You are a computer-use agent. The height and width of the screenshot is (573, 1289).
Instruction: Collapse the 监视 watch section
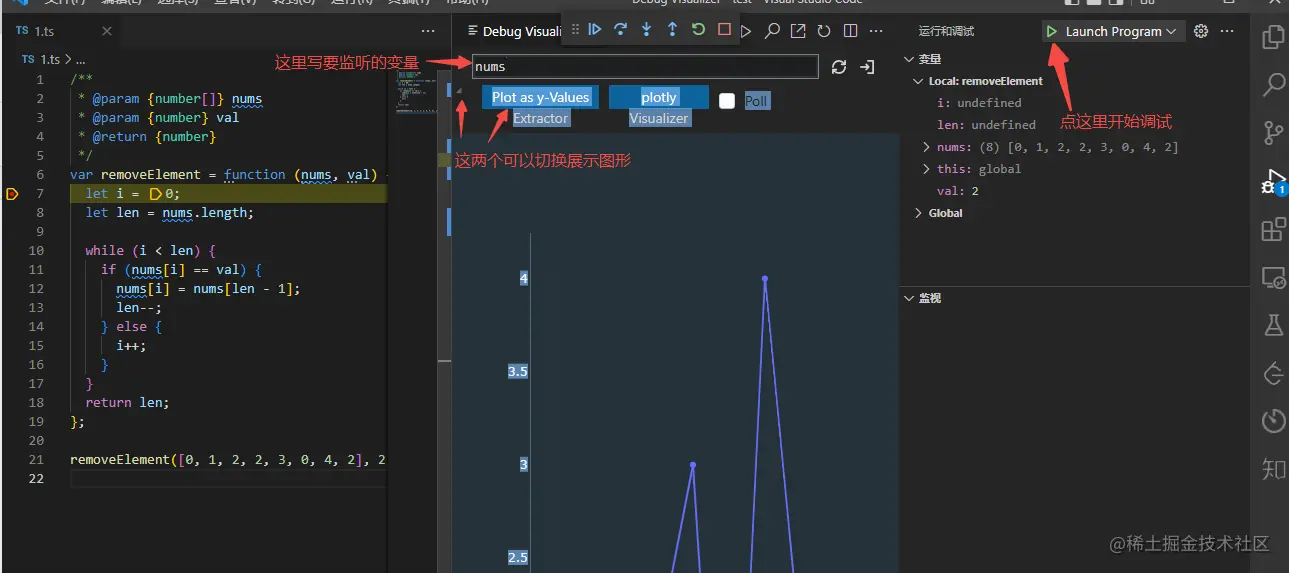[908, 299]
